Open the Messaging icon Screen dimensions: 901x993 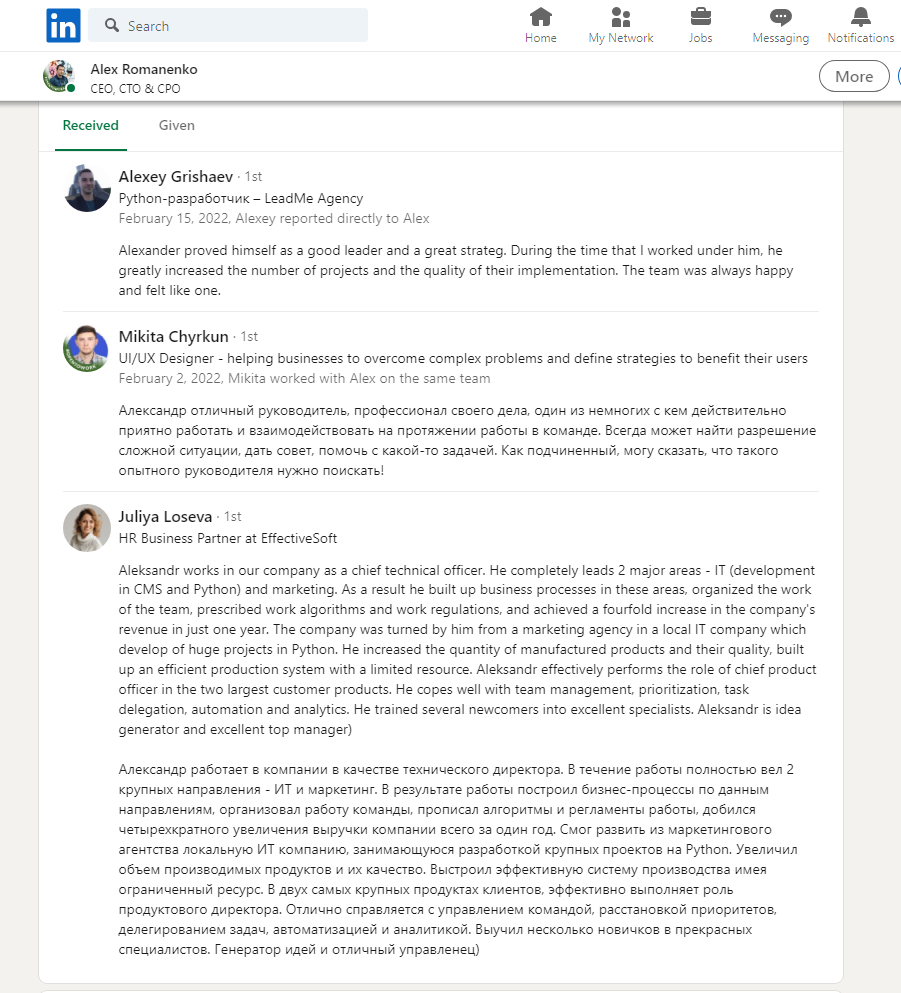[781, 17]
